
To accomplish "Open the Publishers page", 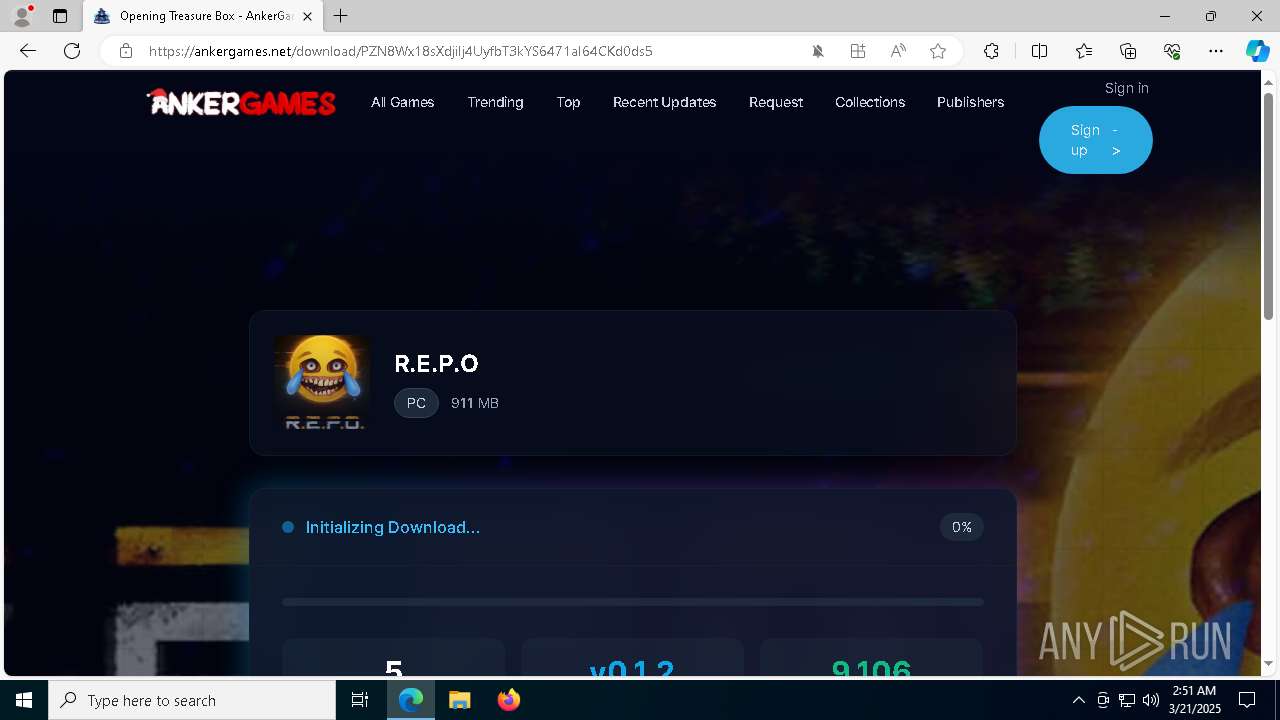I will click(x=970, y=102).
